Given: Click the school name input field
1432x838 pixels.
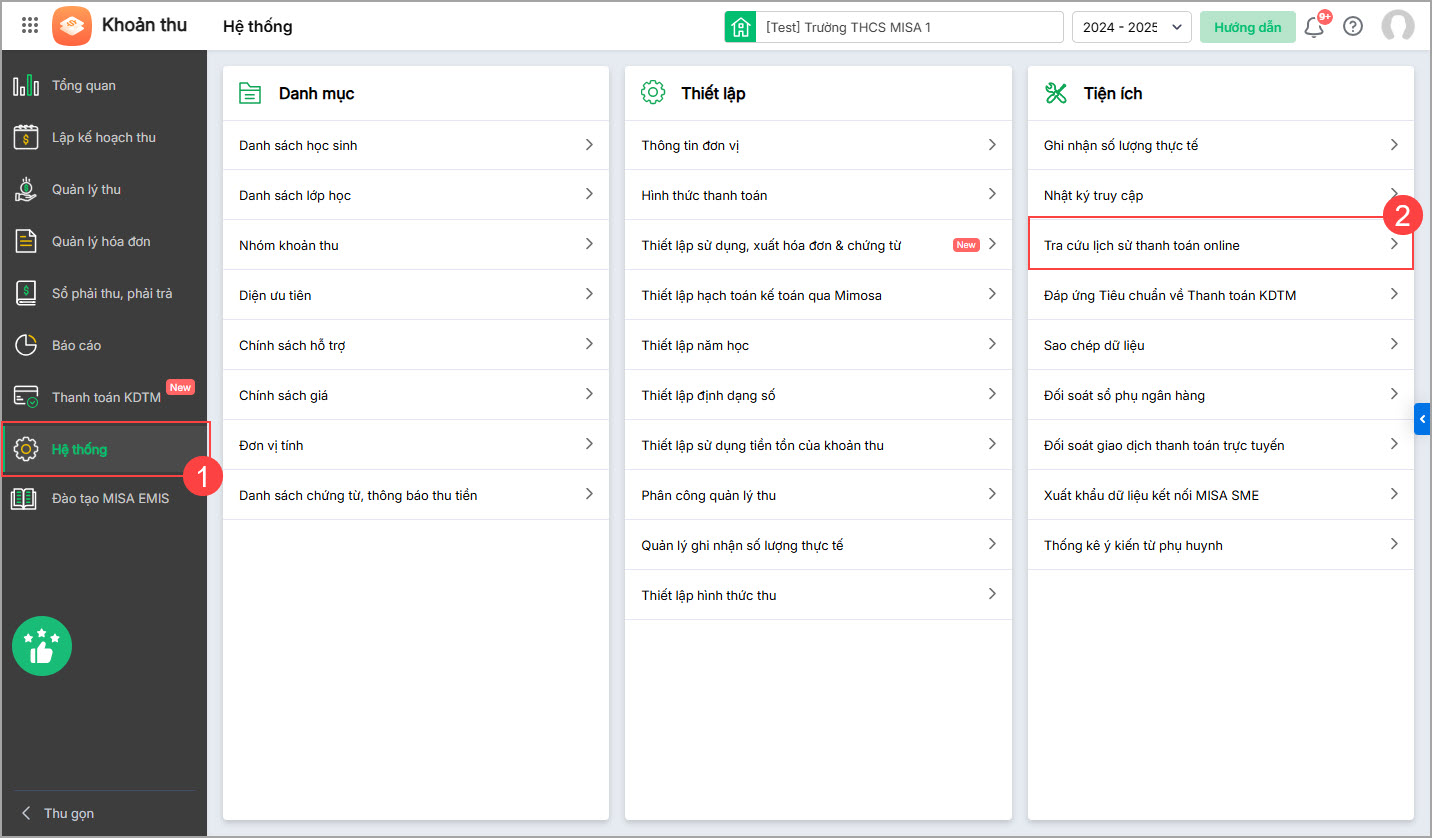Looking at the screenshot, I should tap(908, 27).
